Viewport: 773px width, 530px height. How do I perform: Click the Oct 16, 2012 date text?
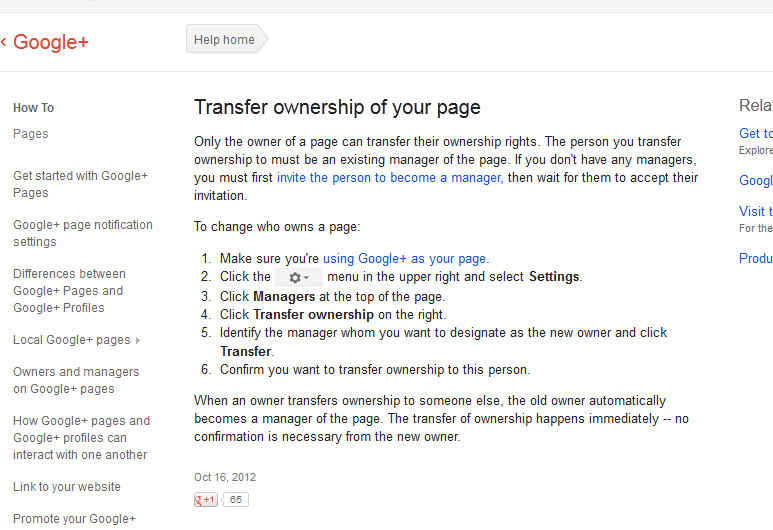225,477
